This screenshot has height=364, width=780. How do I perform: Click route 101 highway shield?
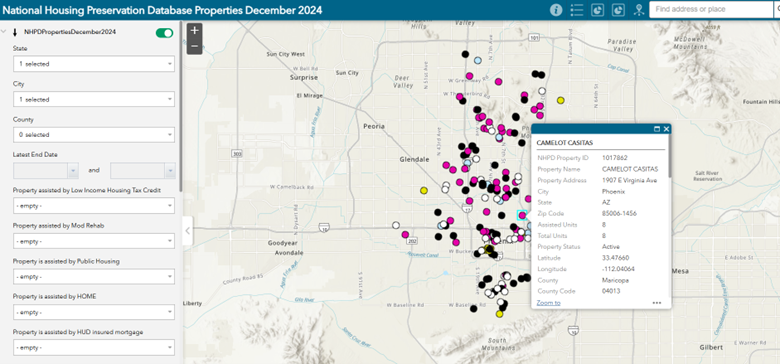pos(534,37)
